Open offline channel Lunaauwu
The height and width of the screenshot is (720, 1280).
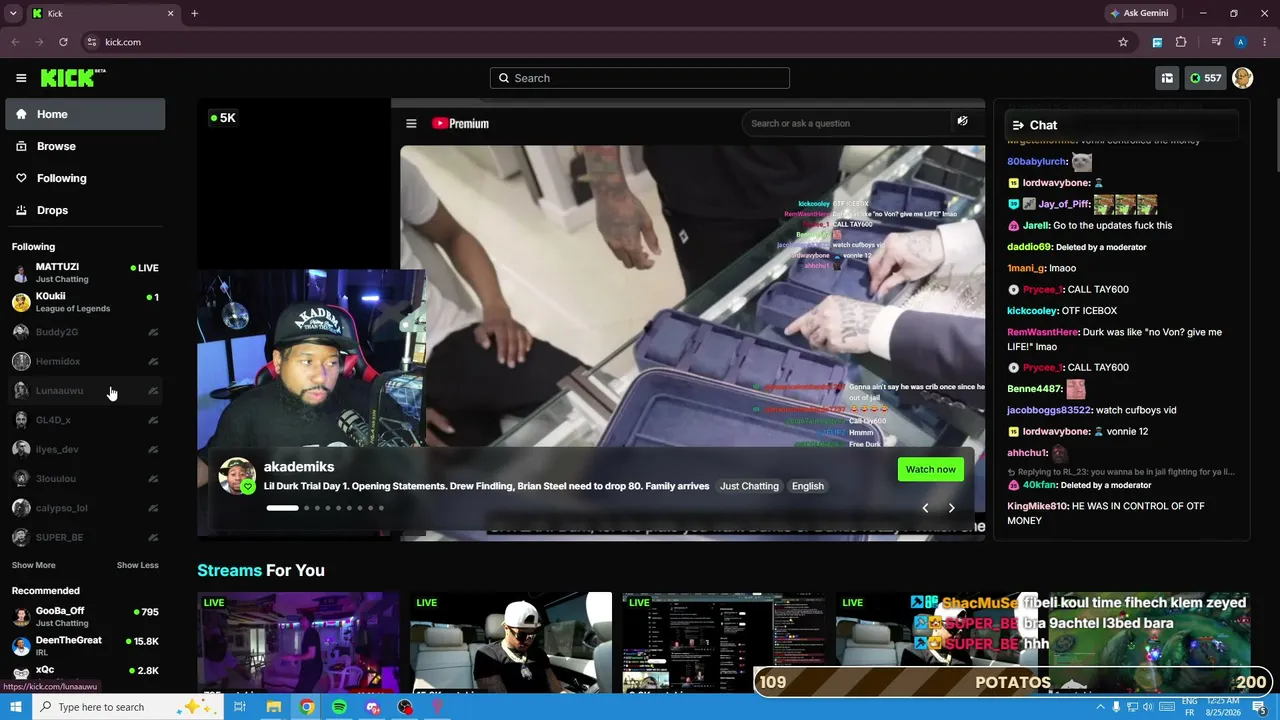85,390
